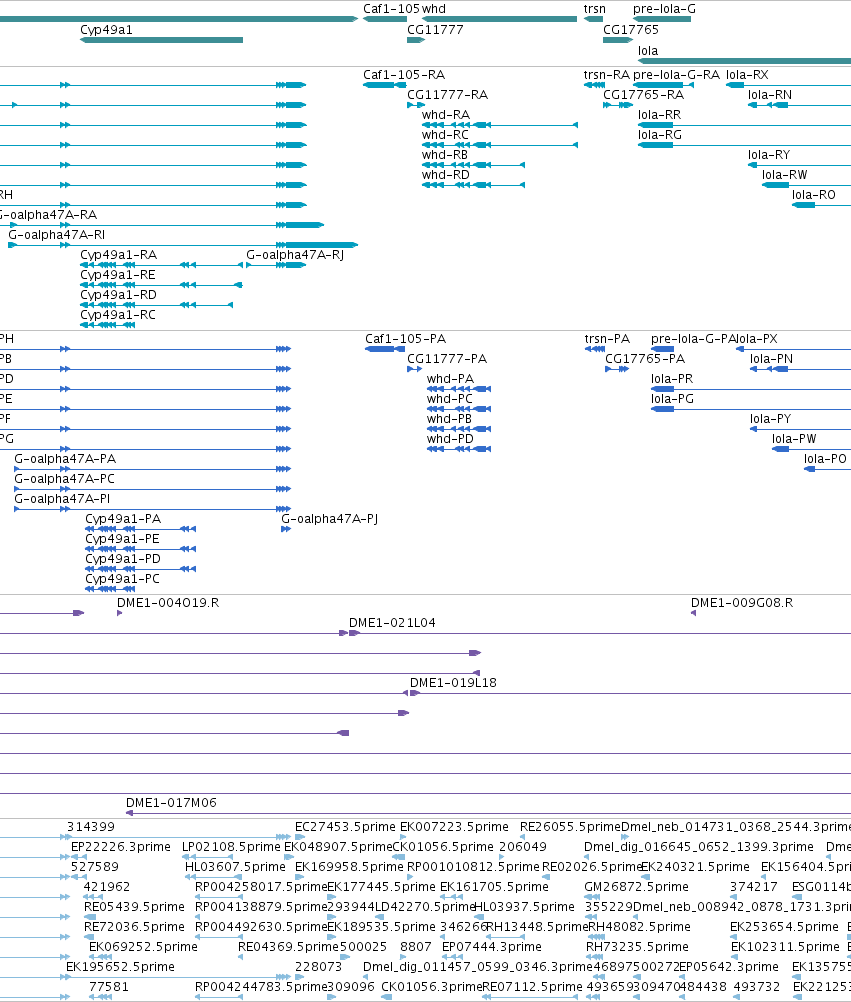Select transcript whd-RD
This screenshot has width=851, height=1002.
coord(445,174)
